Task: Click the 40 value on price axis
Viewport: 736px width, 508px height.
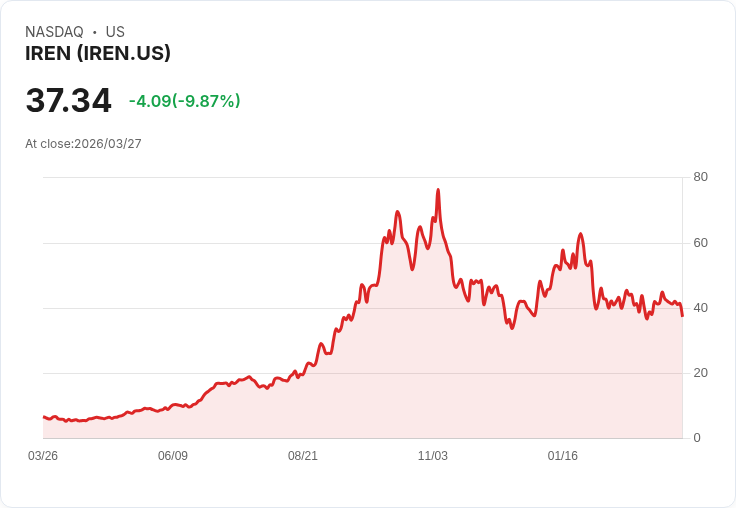Action: (x=700, y=308)
